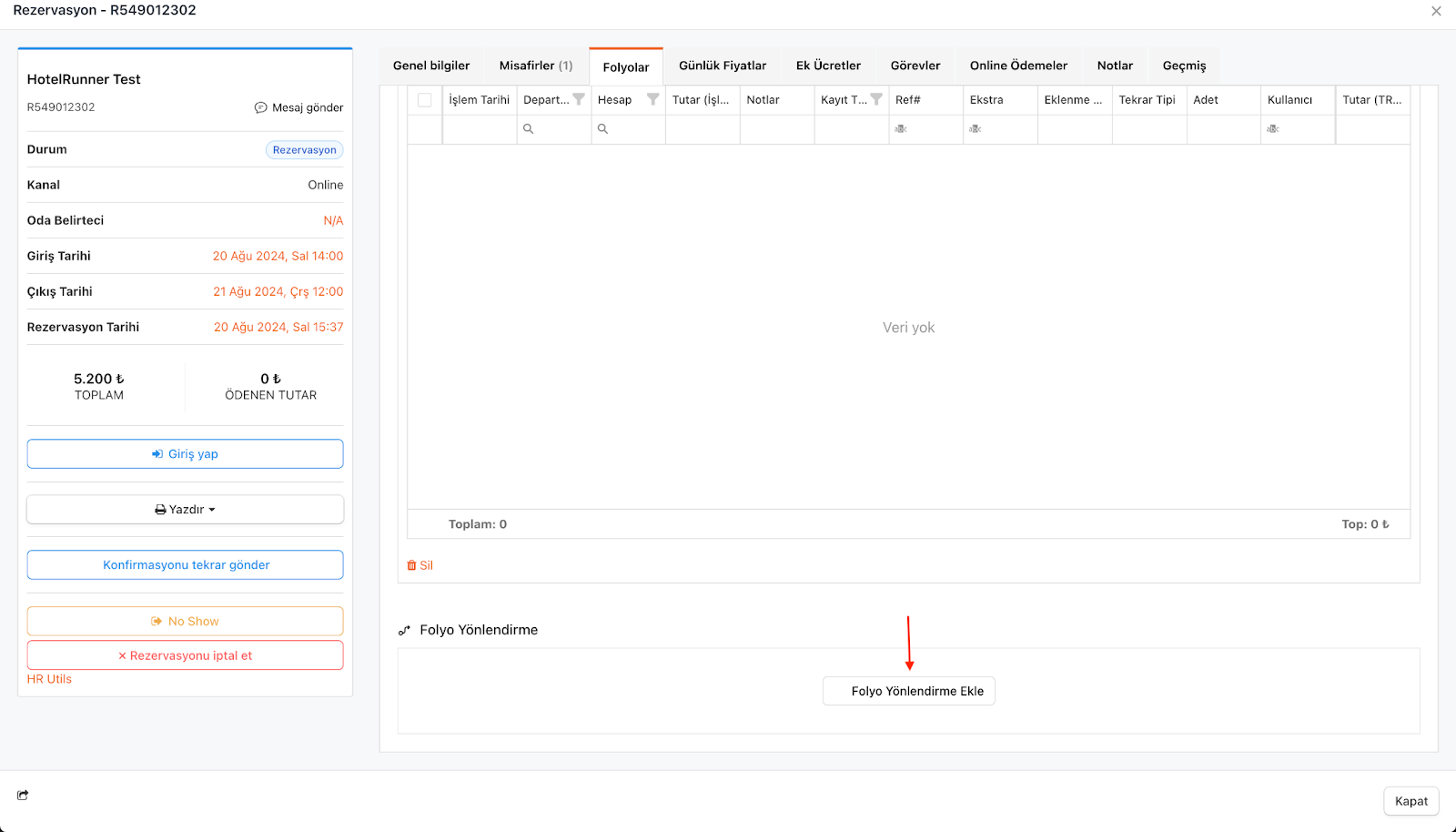Open the Online Ödemeler tab
This screenshot has height=832, width=1456.
(1018, 66)
